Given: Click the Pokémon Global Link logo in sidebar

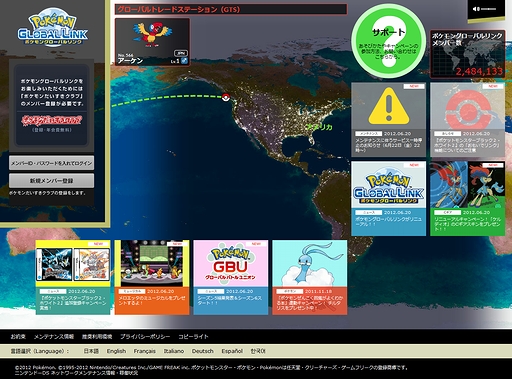Looking at the screenshot, I should click(x=53, y=27).
